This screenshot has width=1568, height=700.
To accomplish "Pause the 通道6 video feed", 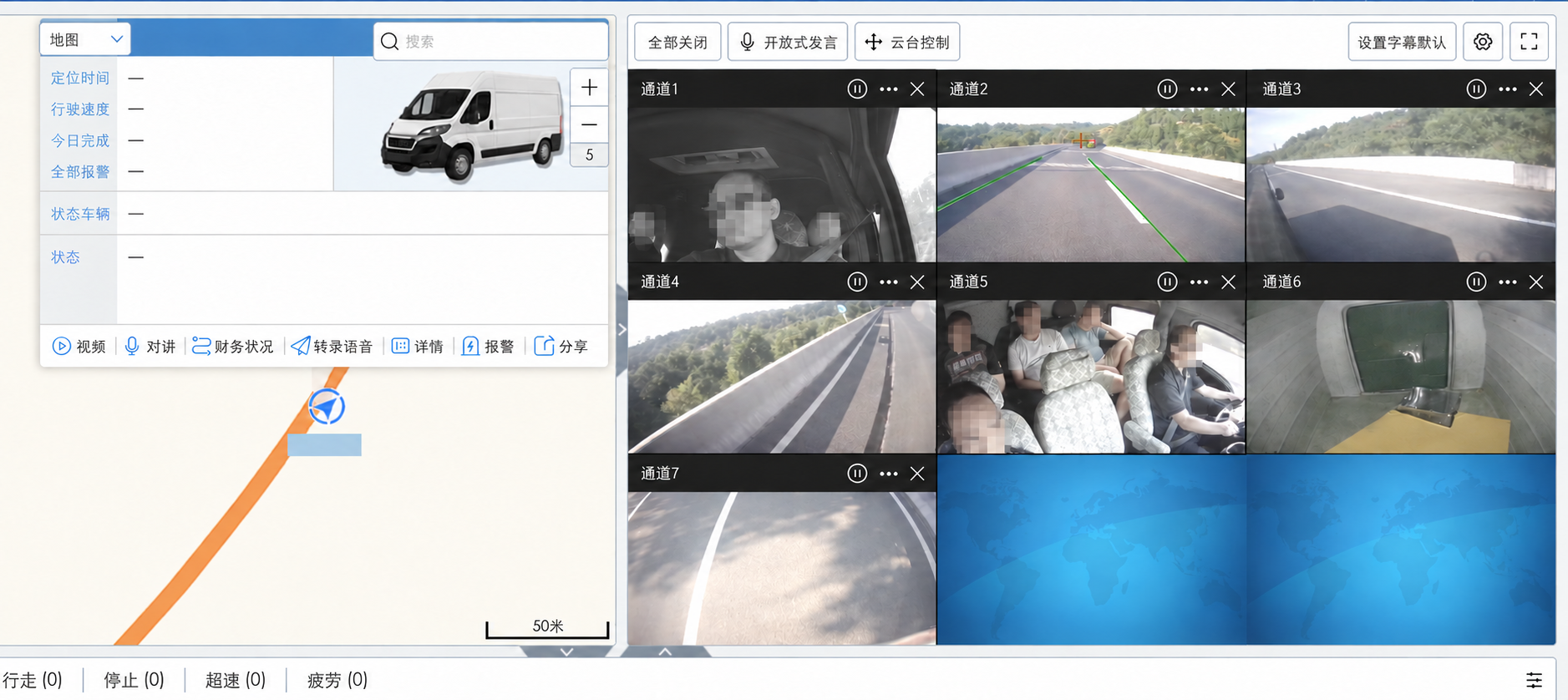I will (1476, 282).
